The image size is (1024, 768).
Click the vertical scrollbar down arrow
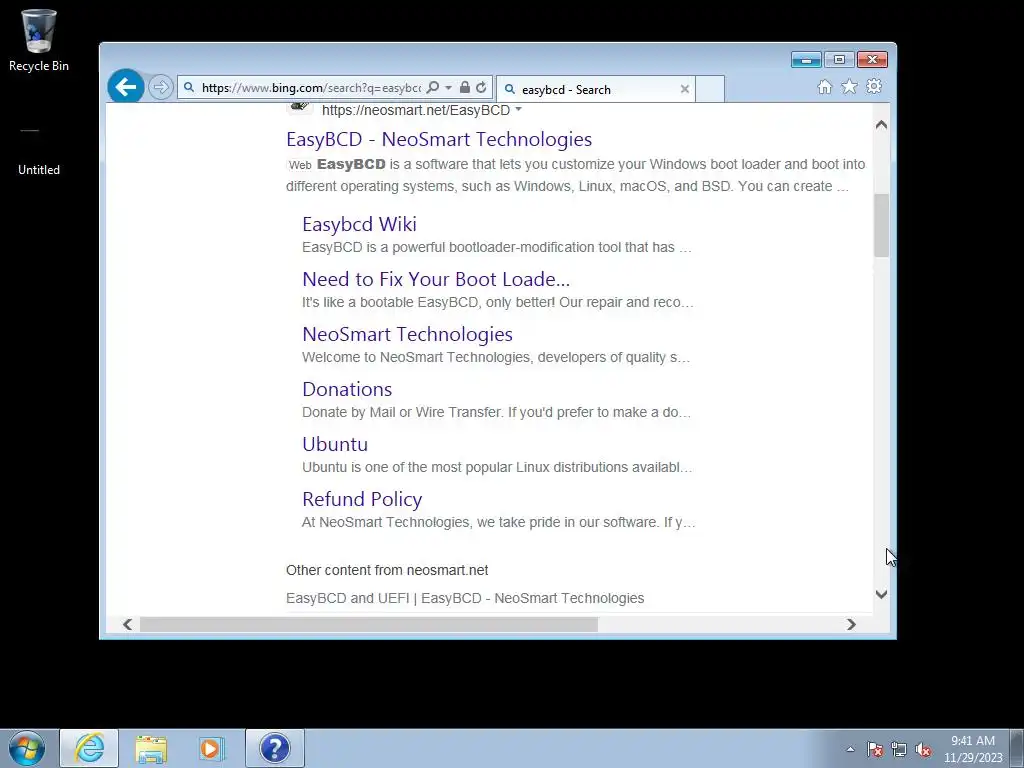click(881, 594)
